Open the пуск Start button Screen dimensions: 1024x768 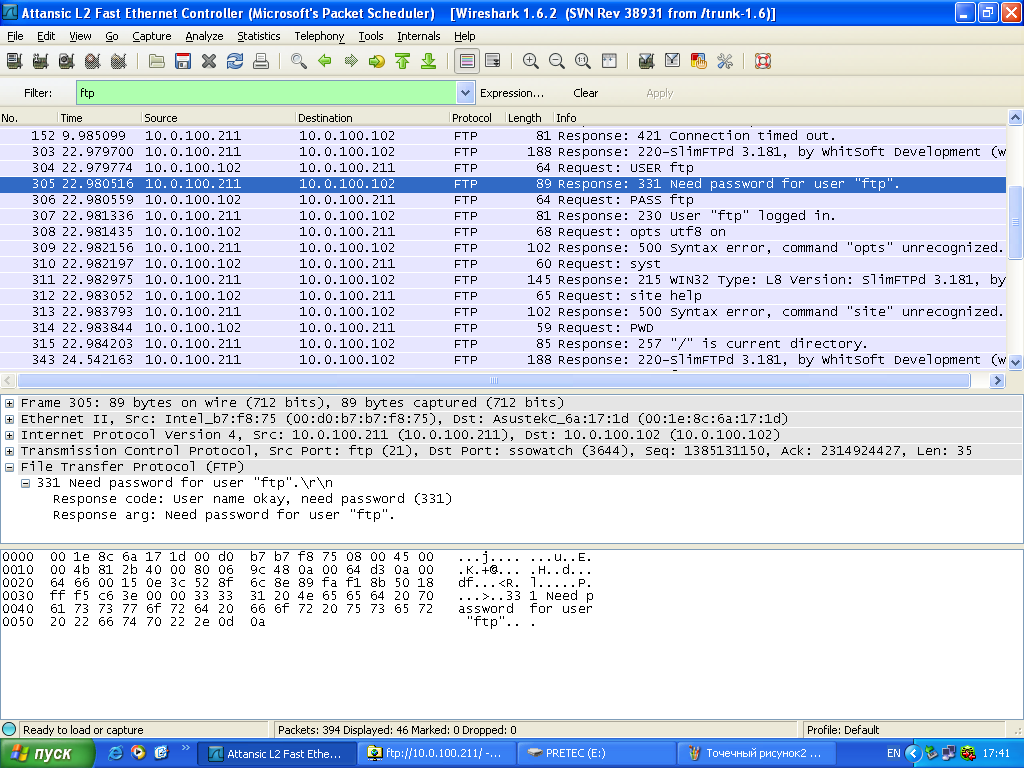[47, 754]
